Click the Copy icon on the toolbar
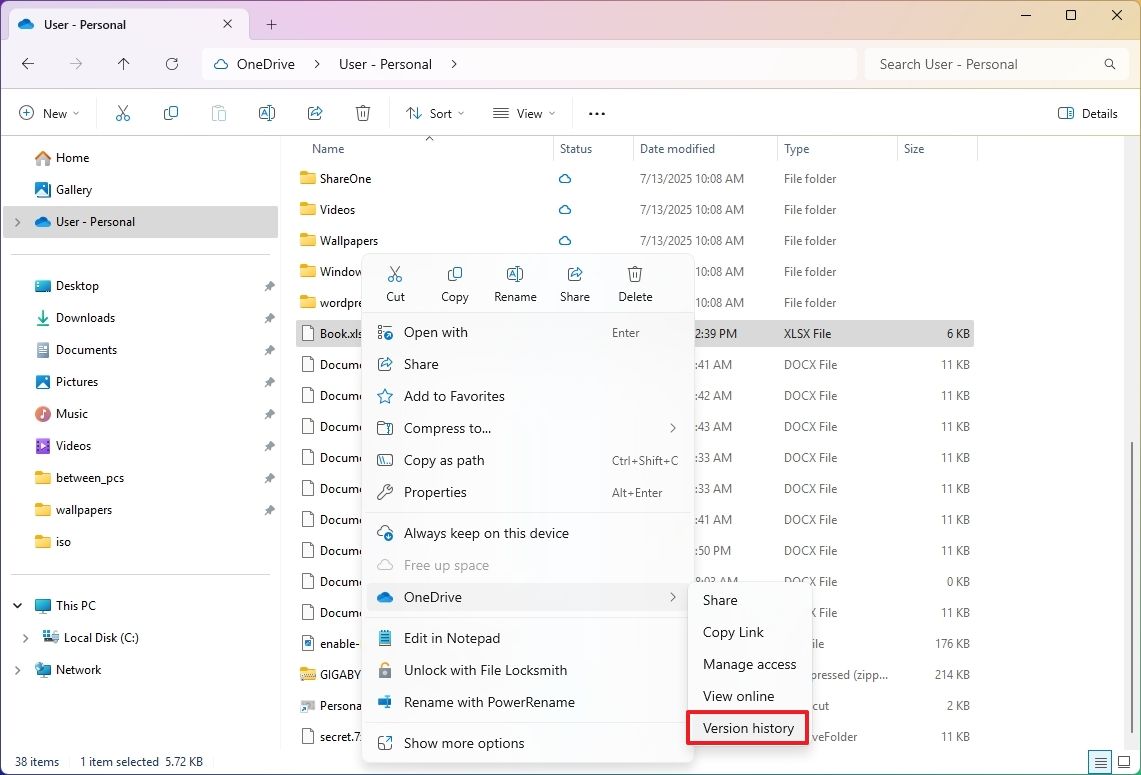 pos(170,112)
